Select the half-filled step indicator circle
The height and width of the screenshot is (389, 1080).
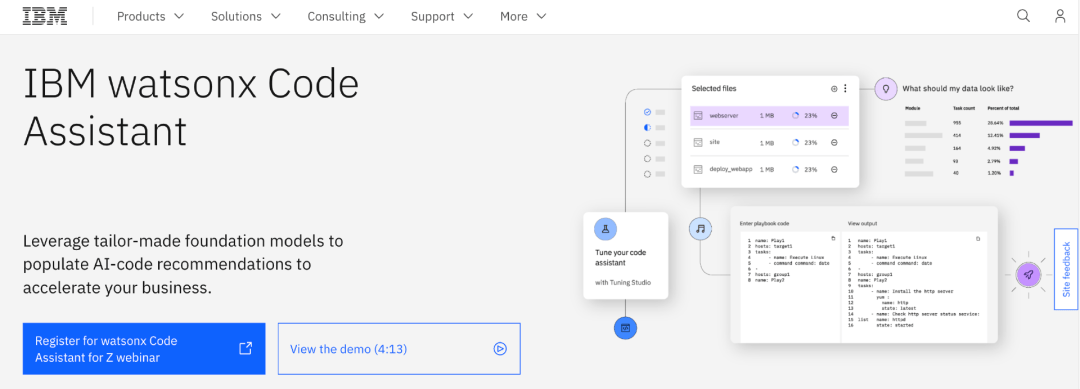point(647,127)
